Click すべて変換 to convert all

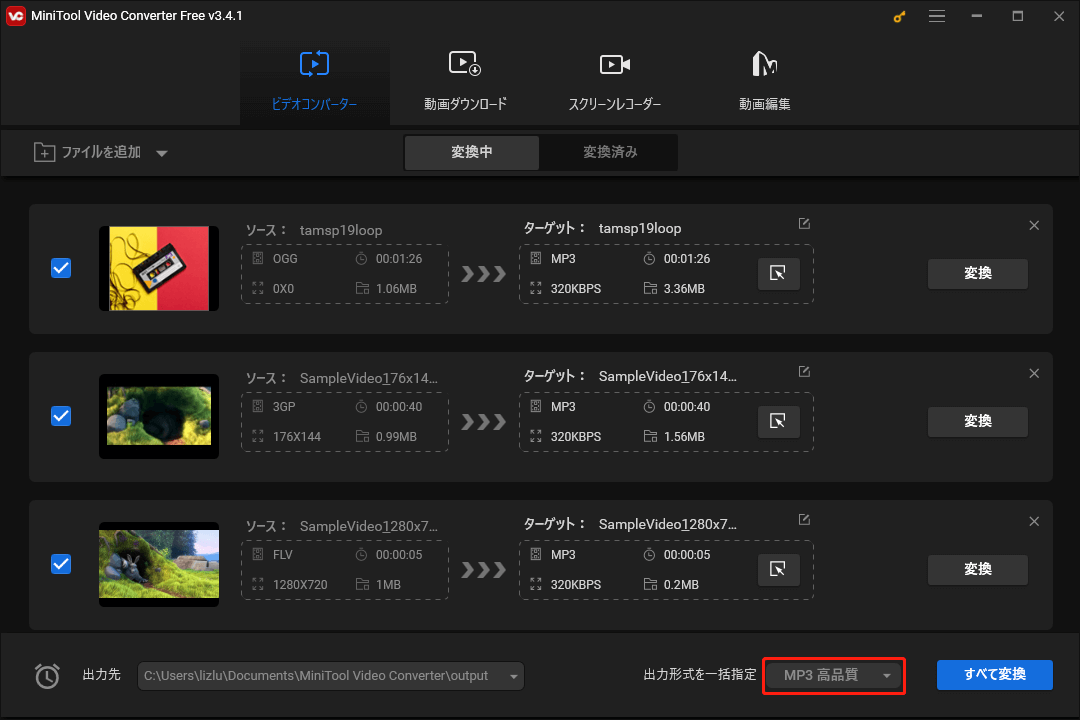(995, 675)
